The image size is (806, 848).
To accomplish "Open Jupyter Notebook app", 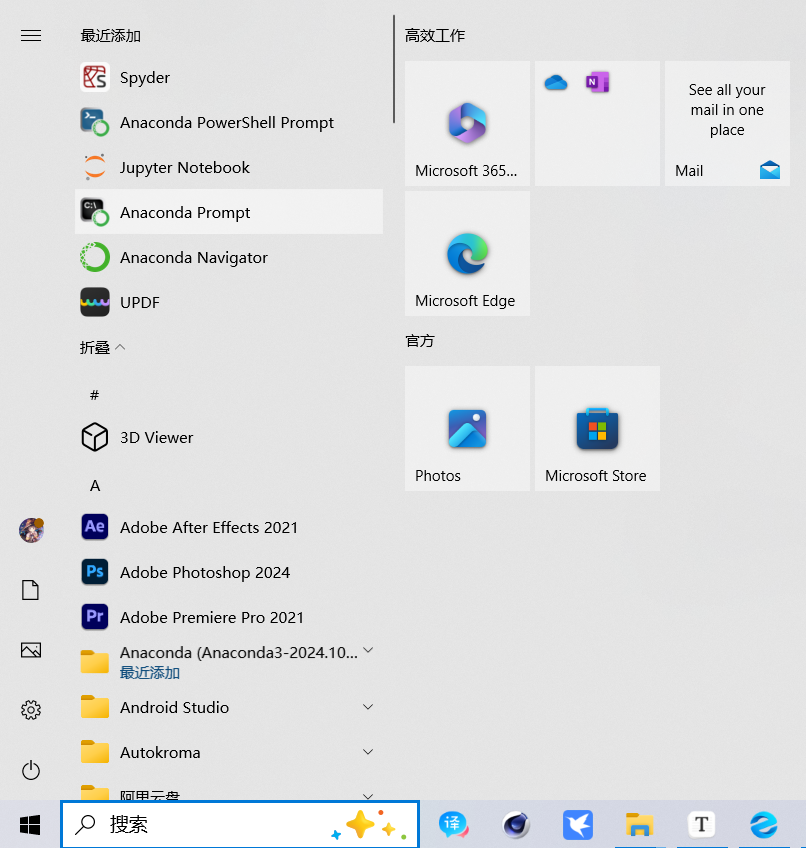I will coord(229,167).
